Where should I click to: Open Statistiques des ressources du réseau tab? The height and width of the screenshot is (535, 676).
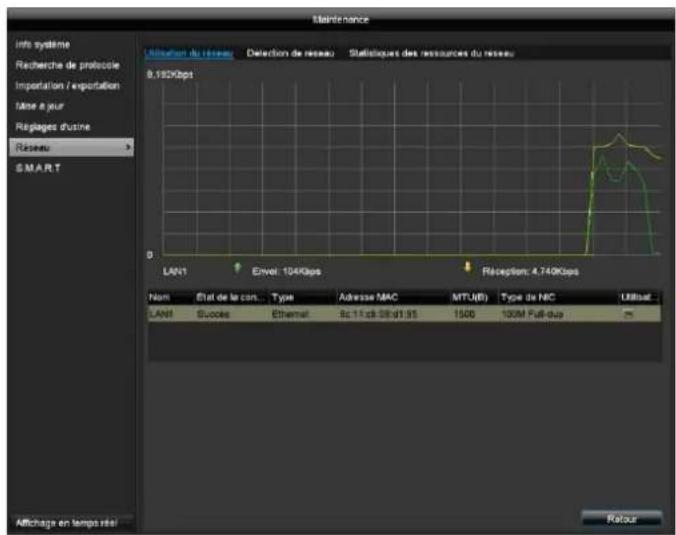click(431, 53)
